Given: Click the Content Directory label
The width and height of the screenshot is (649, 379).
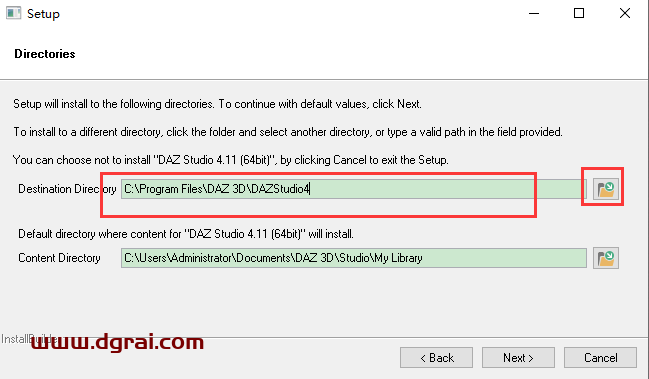Looking at the screenshot, I should tap(59, 258).
